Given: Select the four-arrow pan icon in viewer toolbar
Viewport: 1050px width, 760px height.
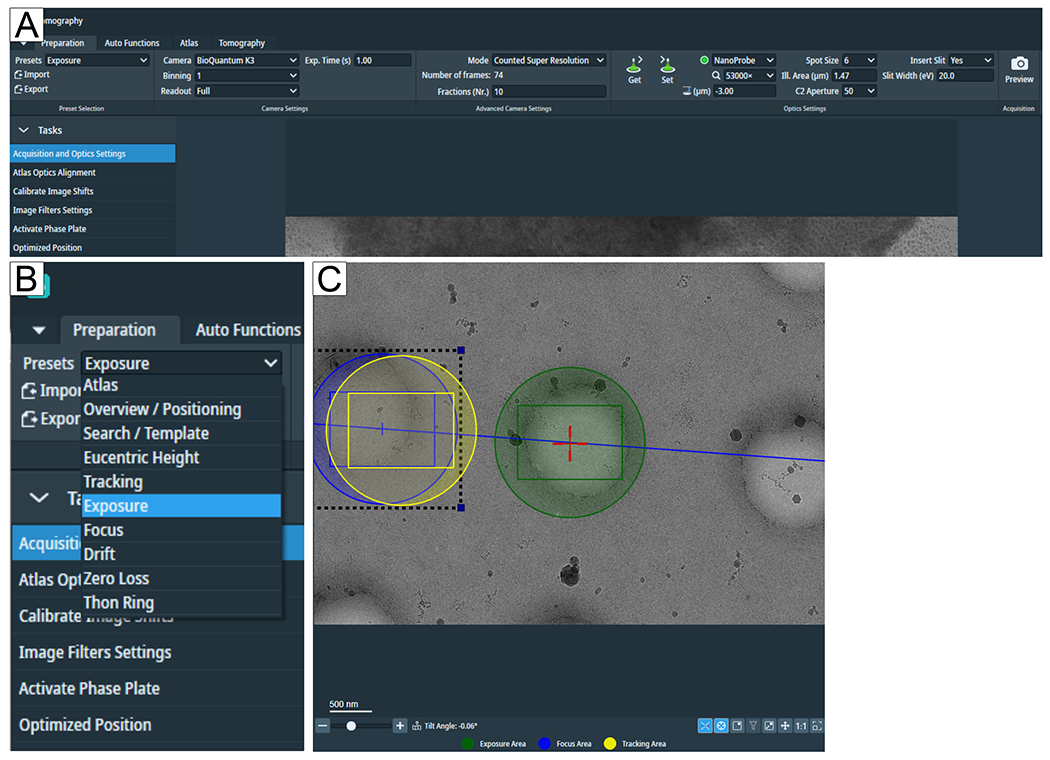Looking at the screenshot, I should (x=785, y=726).
